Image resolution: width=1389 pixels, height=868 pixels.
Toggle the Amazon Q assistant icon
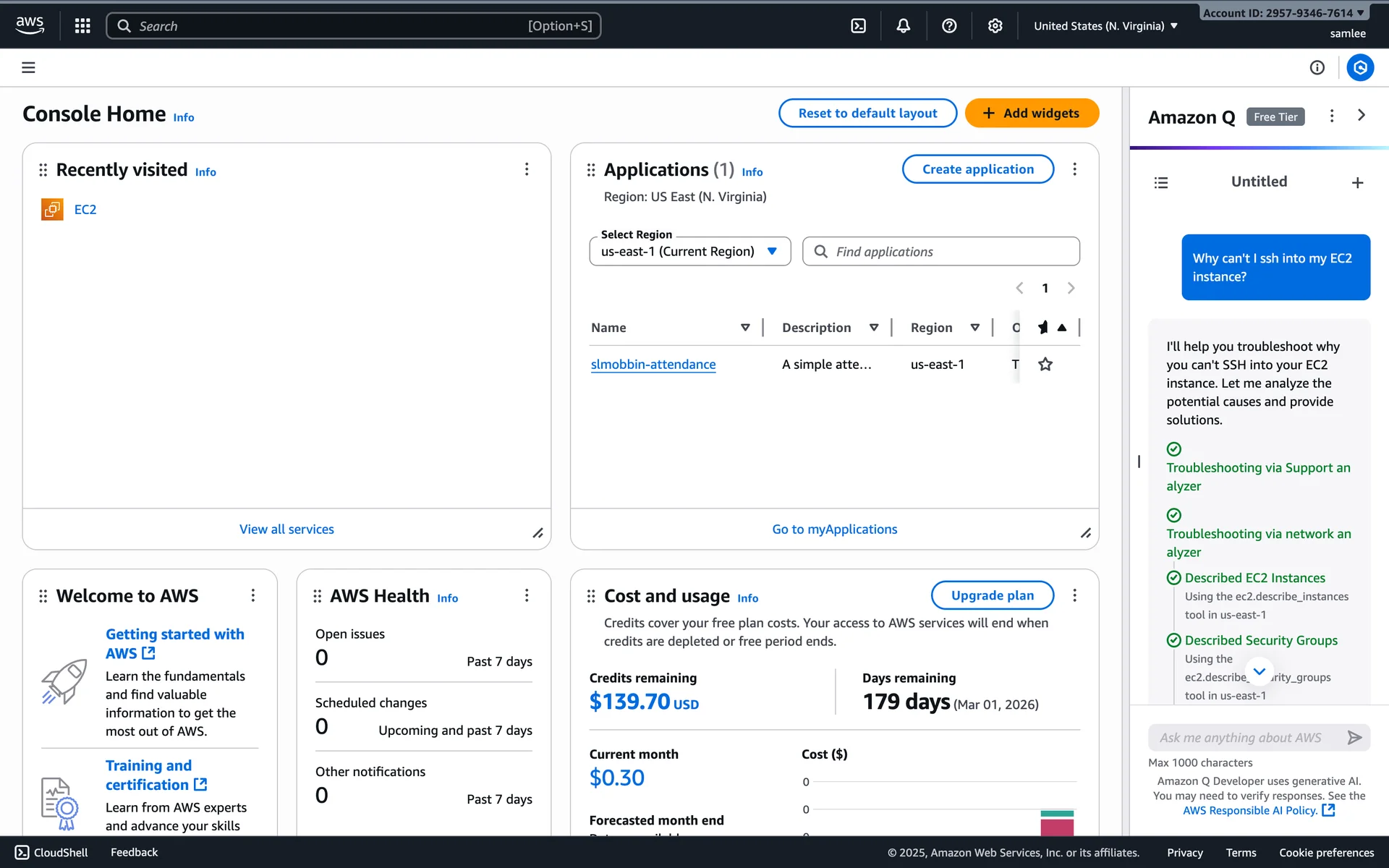coord(1360,67)
